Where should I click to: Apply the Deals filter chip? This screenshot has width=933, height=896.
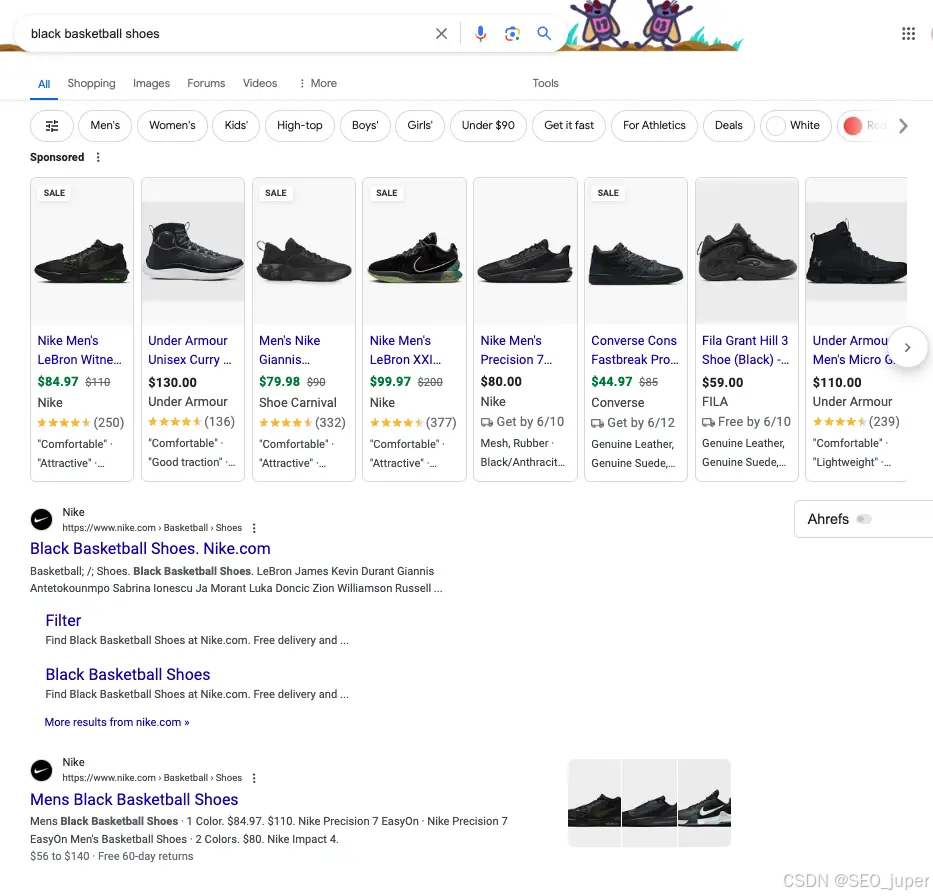click(728, 126)
